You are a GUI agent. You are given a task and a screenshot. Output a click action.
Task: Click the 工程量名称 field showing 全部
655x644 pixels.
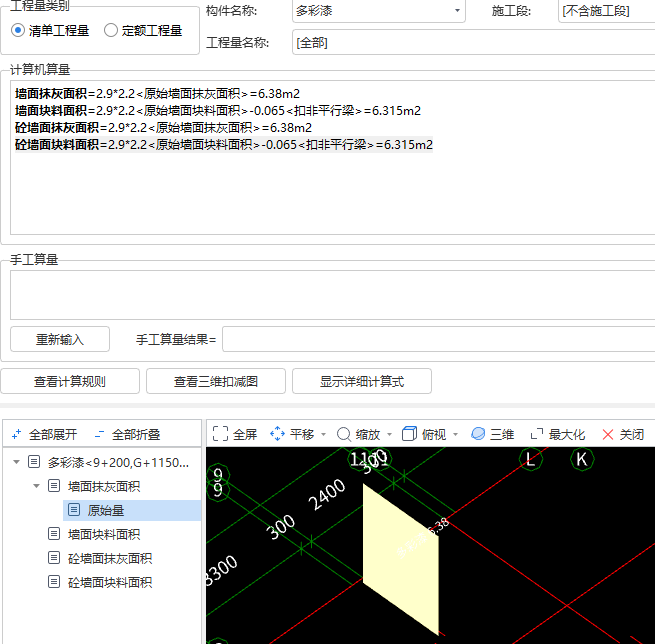pos(473,42)
